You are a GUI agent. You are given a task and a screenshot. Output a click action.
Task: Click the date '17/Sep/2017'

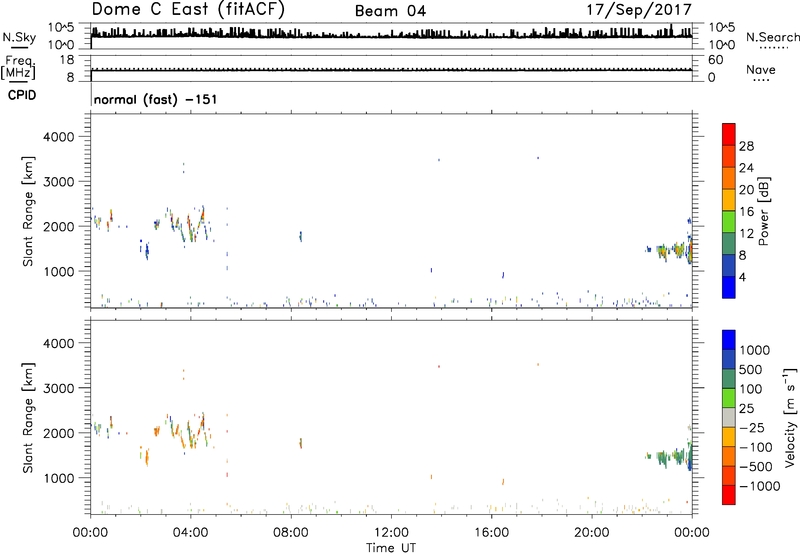point(639,10)
